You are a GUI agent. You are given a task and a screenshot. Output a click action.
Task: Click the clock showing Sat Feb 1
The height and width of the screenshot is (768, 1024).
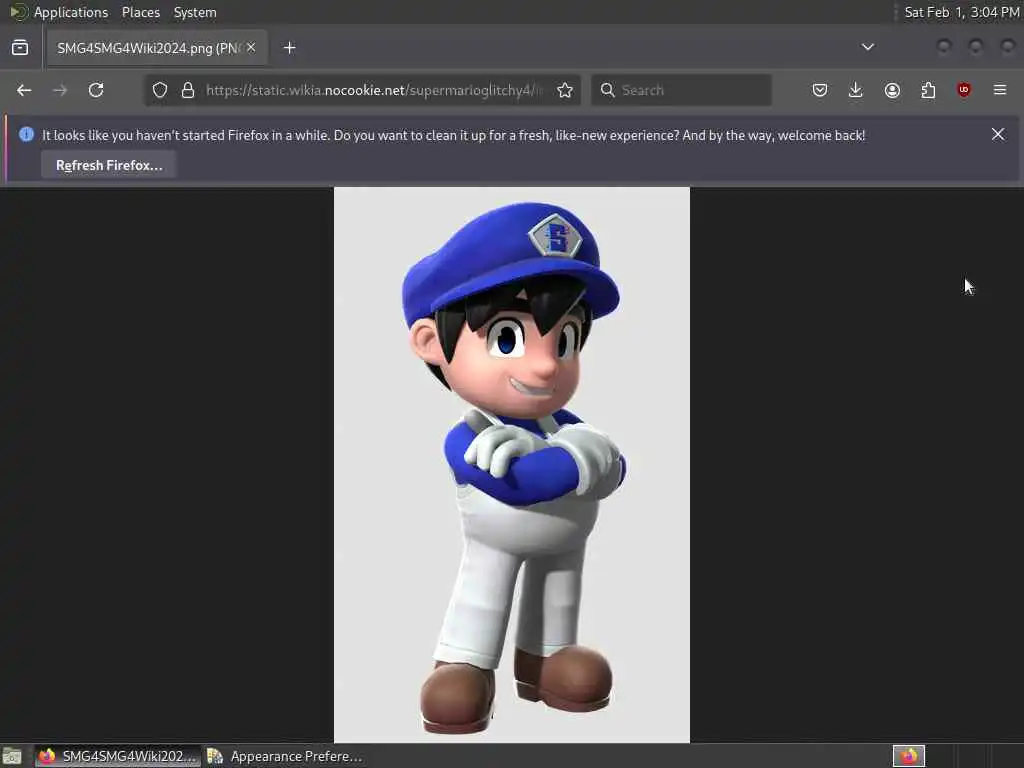961,12
